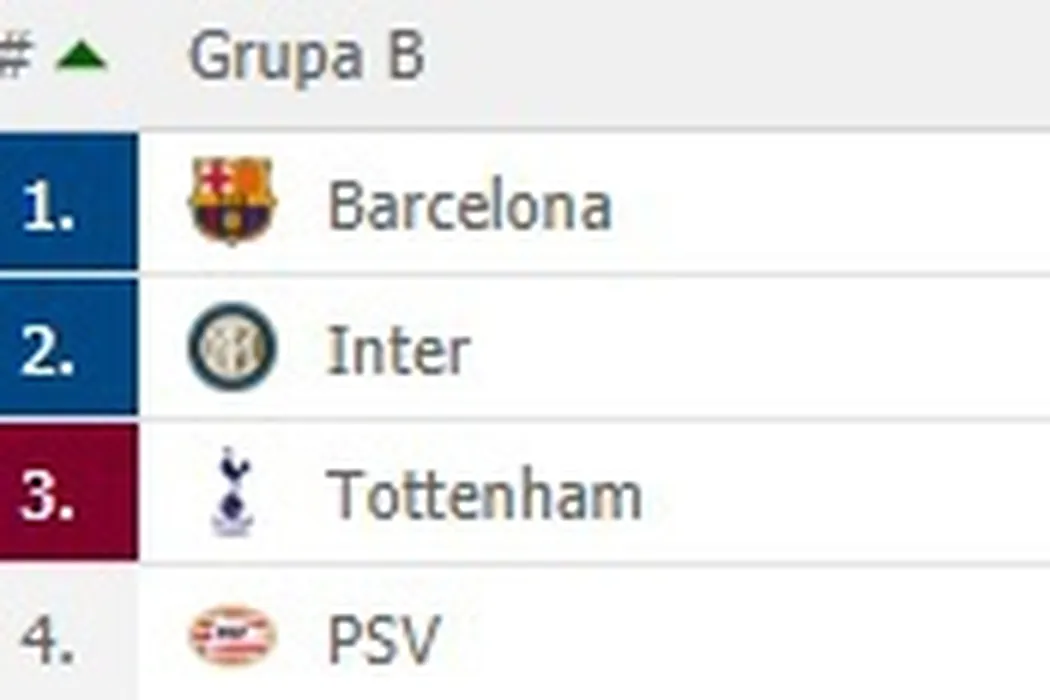Click the Inter club crest
This screenshot has width=1050, height=700.
(232, 347)
